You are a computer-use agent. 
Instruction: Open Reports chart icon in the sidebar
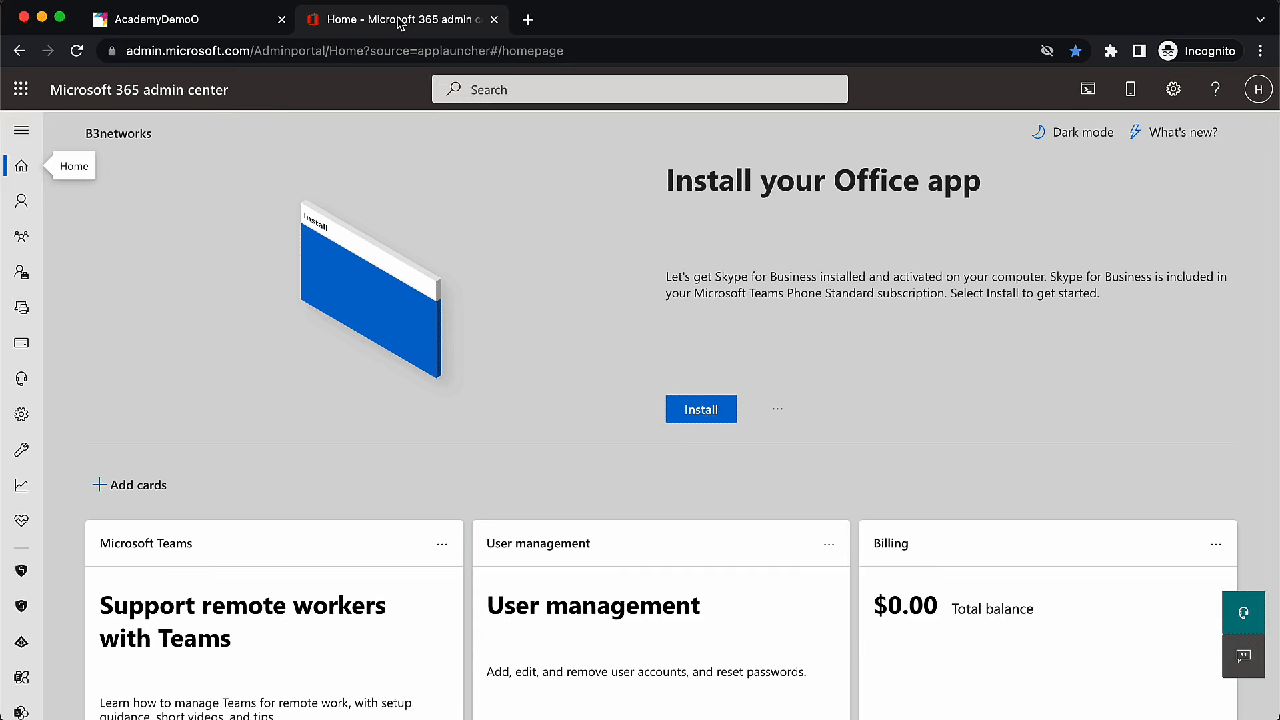(x=21, y=485)
